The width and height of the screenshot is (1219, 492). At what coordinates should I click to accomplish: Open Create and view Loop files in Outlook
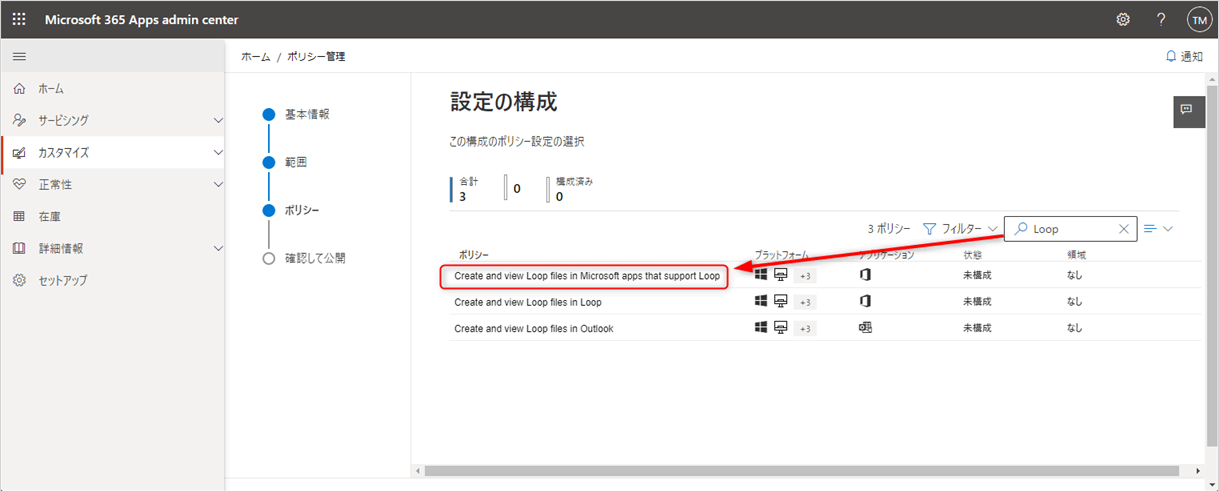coord(534,328)
